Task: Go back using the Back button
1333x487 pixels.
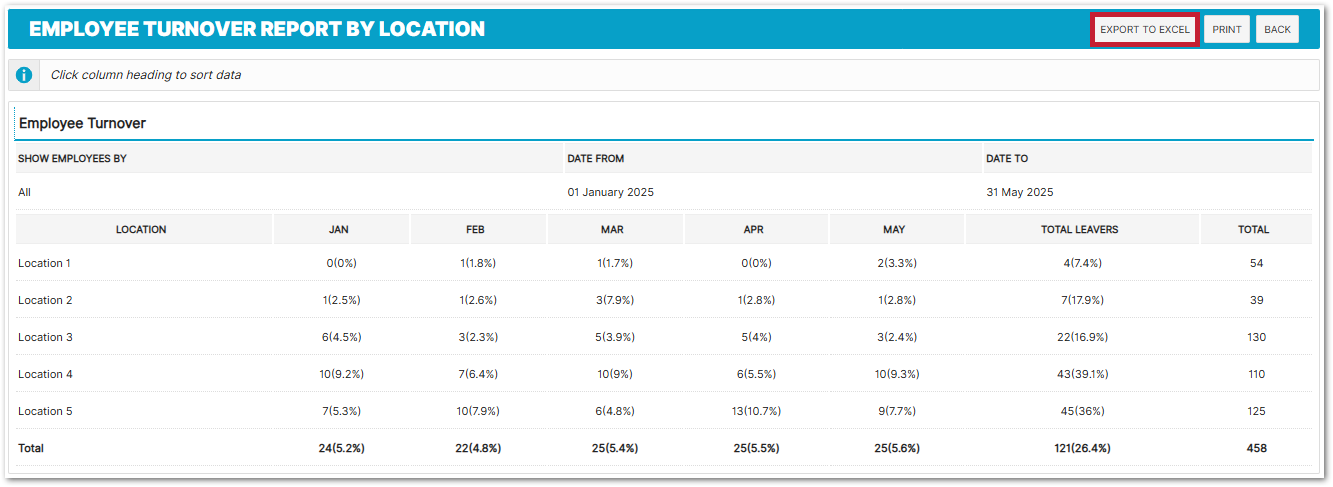Action: (x=1277, y=30)
